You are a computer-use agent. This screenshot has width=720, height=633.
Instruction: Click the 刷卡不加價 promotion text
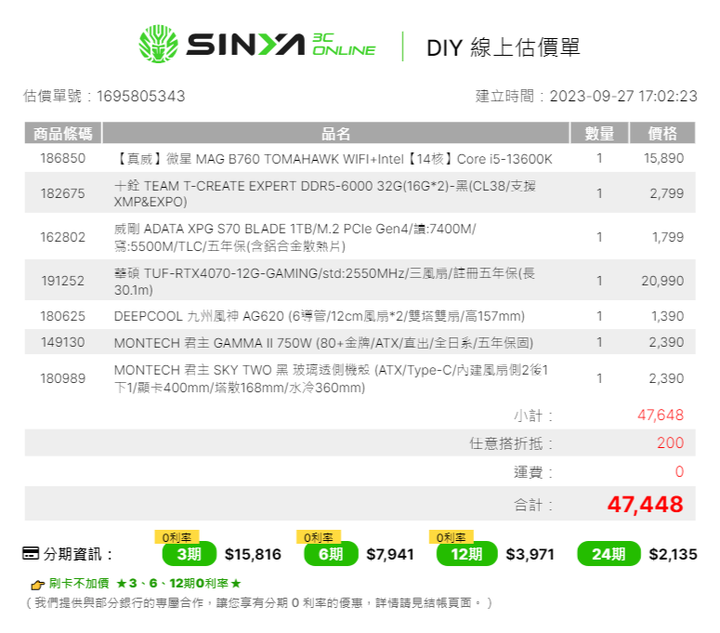[x=79, y=583]
